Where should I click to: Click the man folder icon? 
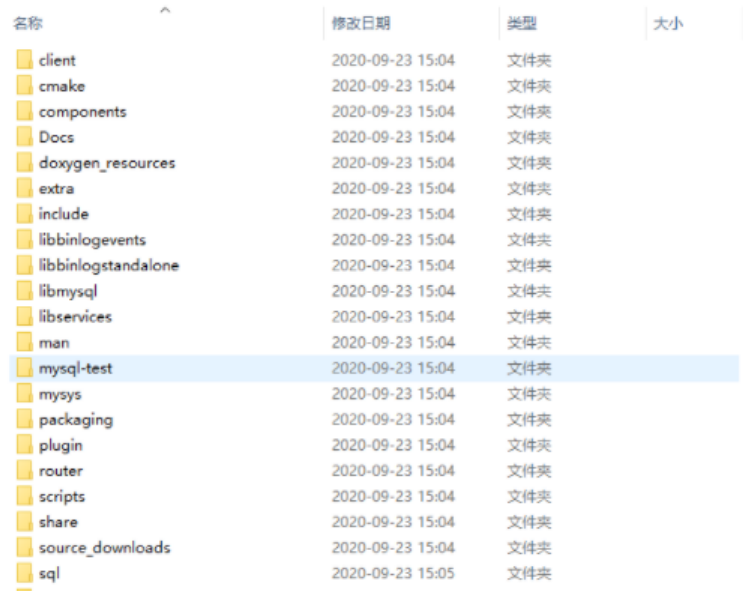(24, 342)
